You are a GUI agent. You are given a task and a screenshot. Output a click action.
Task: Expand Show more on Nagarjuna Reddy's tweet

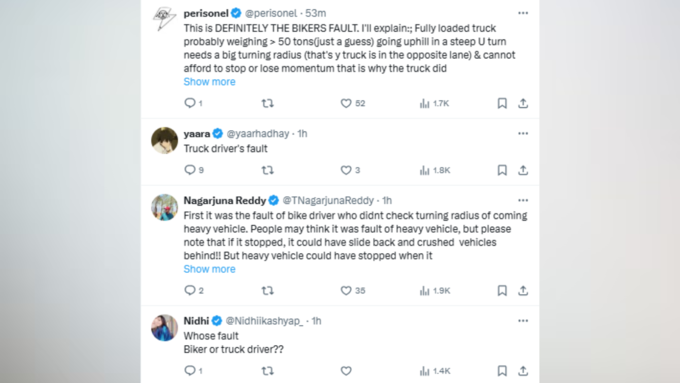click(x=209, y=269)
